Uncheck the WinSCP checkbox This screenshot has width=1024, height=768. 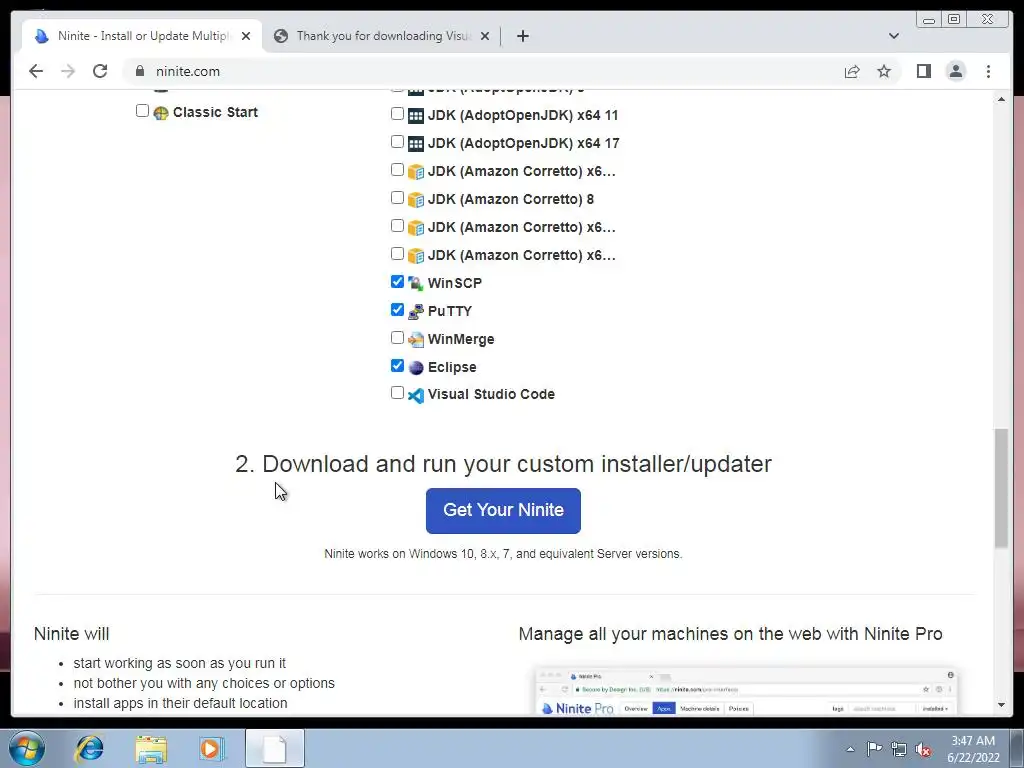[397, 281]
